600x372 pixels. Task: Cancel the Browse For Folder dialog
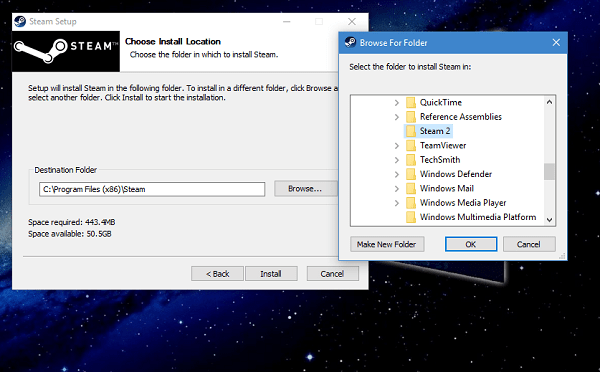coord(529,244)
